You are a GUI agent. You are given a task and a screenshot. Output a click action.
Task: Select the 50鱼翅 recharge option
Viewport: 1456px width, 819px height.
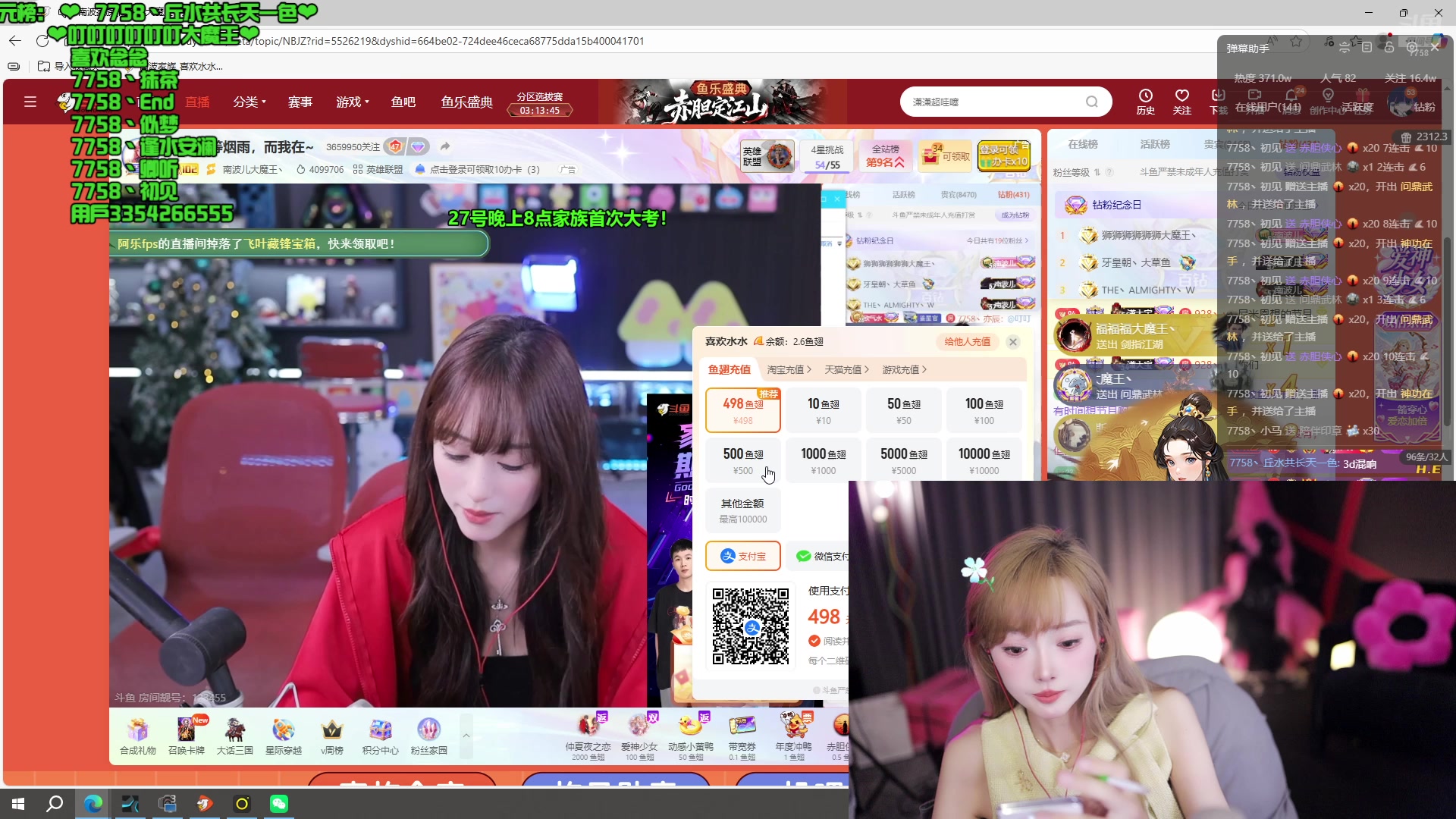tap(904, 410)
